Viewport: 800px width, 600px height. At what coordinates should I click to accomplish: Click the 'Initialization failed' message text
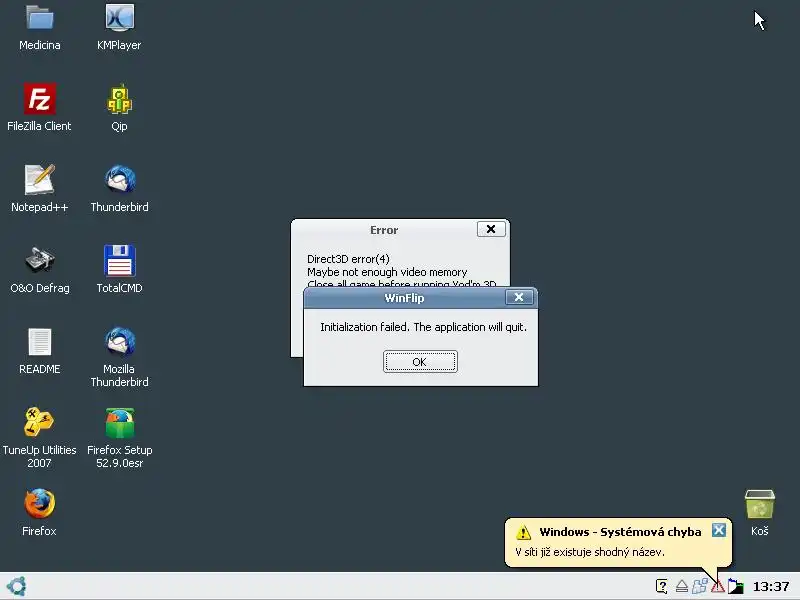coord(423,327)
